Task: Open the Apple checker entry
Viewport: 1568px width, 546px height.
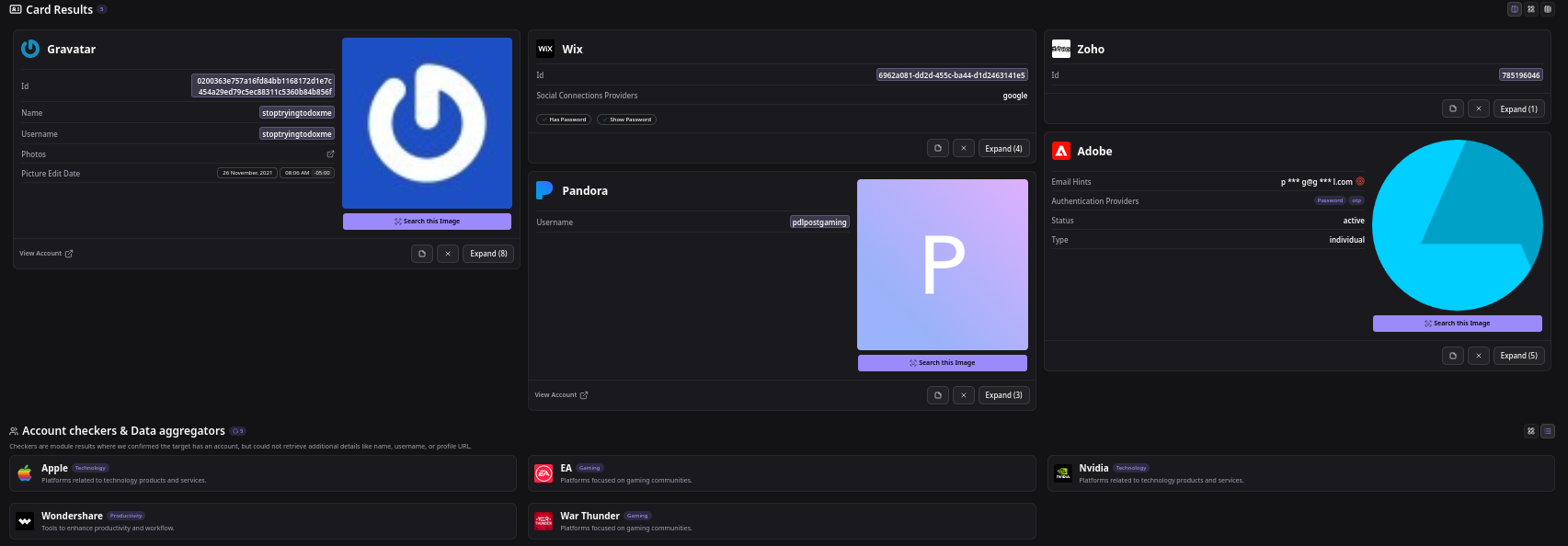Action: [x=263, y=473]
